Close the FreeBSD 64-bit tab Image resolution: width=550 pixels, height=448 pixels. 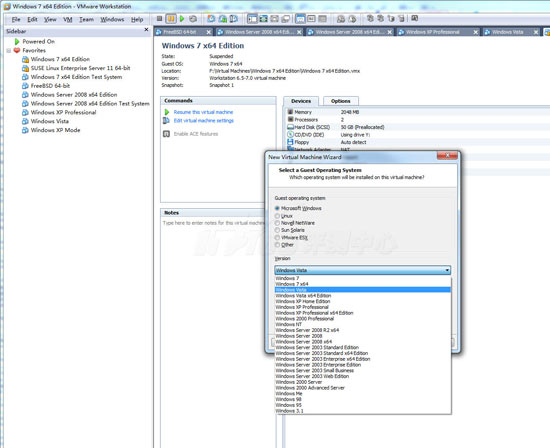(x=209, y=32)
